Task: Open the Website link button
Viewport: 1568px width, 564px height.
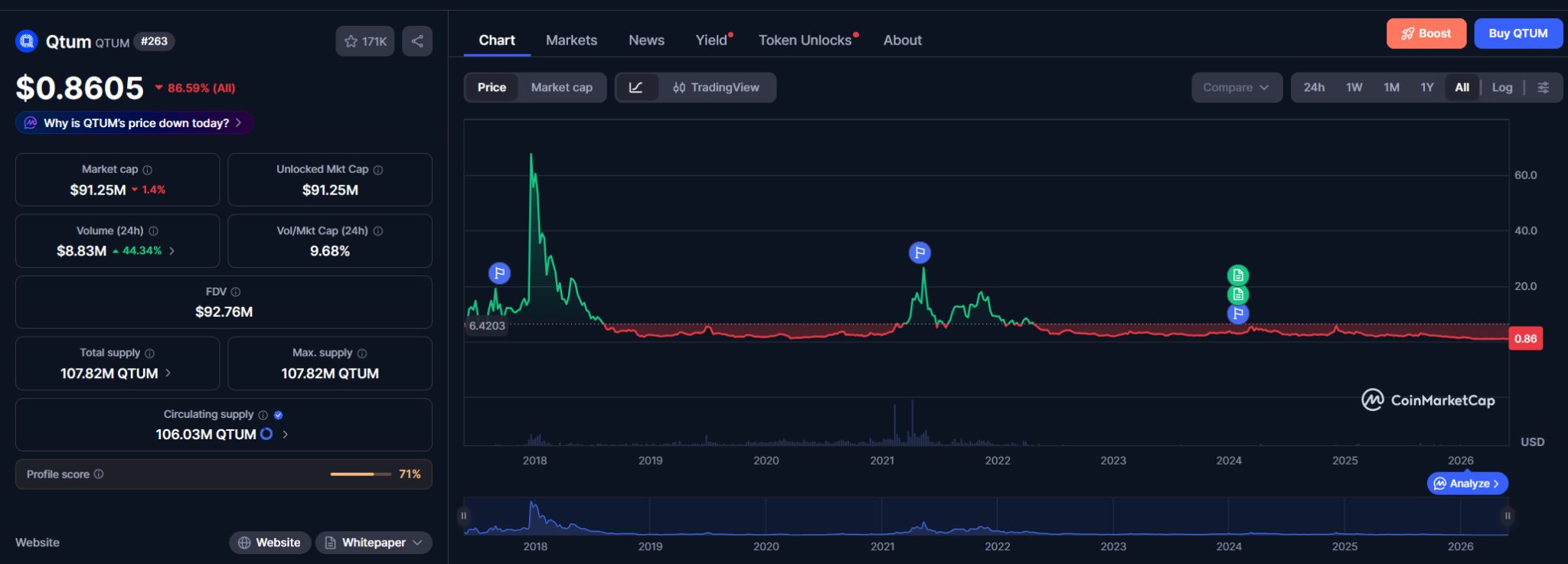Action: [x=270, y=543]
